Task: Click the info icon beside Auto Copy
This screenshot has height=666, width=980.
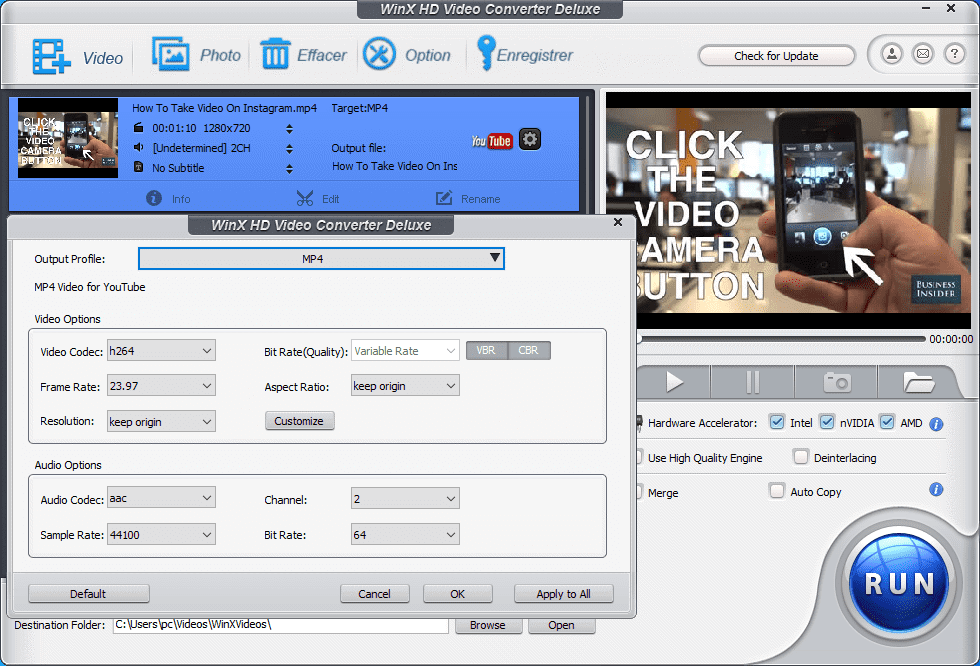Action: pyautogui.click(x=936, y=489)
